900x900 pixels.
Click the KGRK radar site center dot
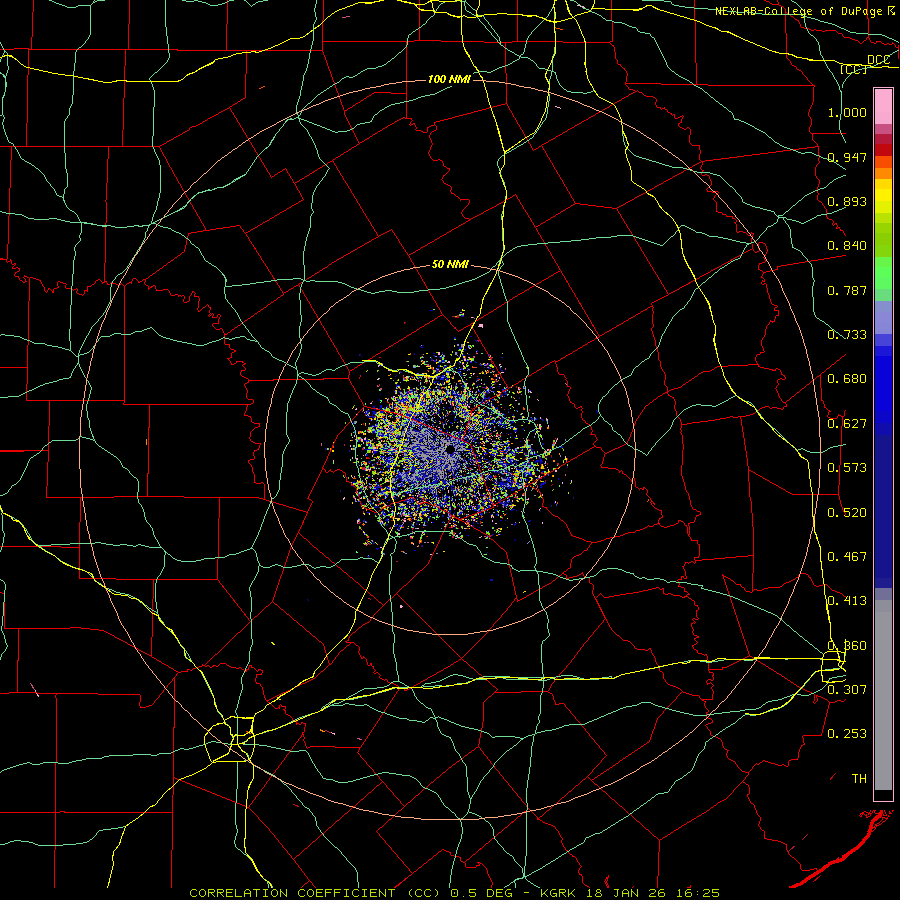450,449
